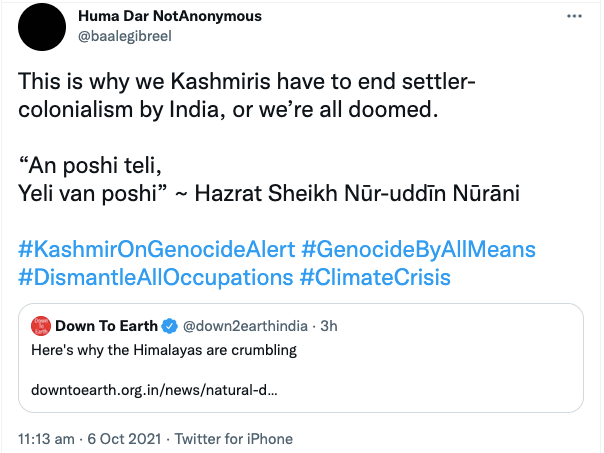Click the Down To Earth red logo avatar
Viewport: 604px width, 453px height.
tap(41, 325)
